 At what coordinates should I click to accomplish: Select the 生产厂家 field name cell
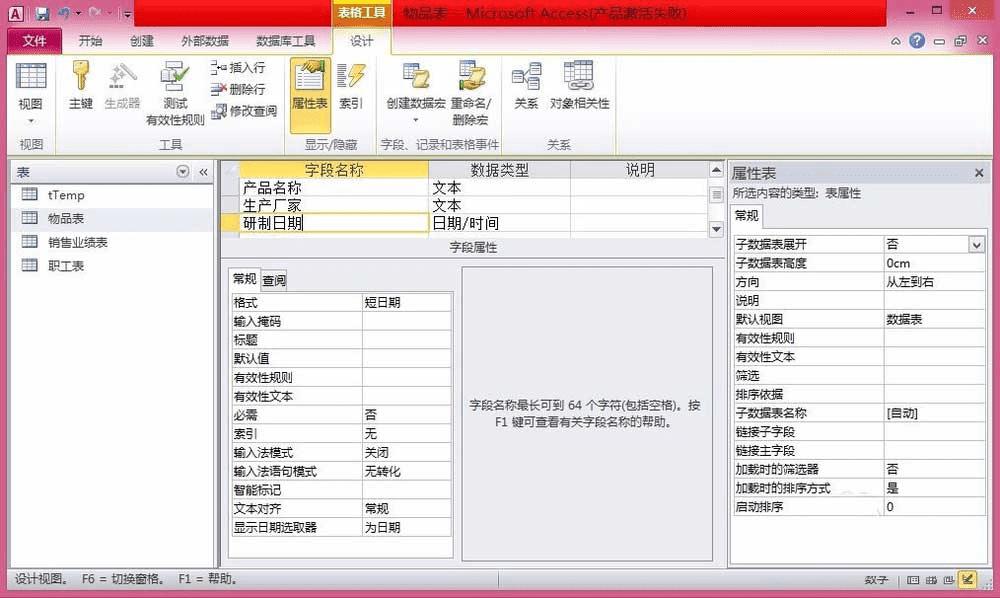click(334, 205)
